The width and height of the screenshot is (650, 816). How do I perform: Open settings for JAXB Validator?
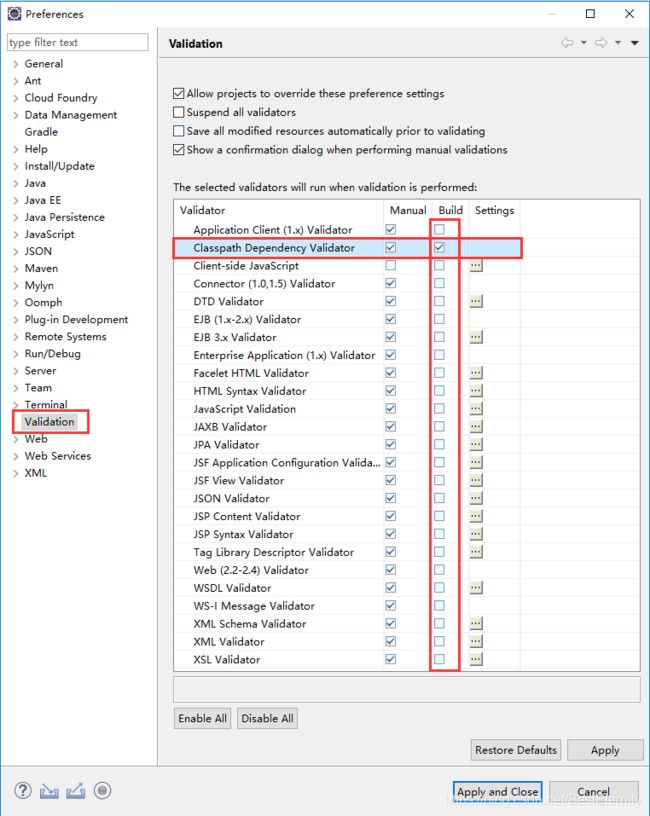click(476, 426)
